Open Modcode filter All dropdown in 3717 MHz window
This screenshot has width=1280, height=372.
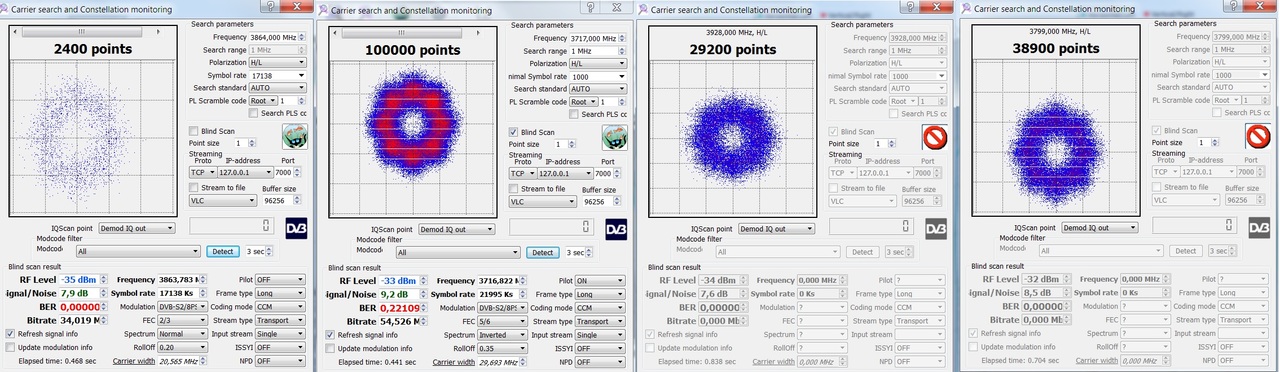[x=457, y=253]
